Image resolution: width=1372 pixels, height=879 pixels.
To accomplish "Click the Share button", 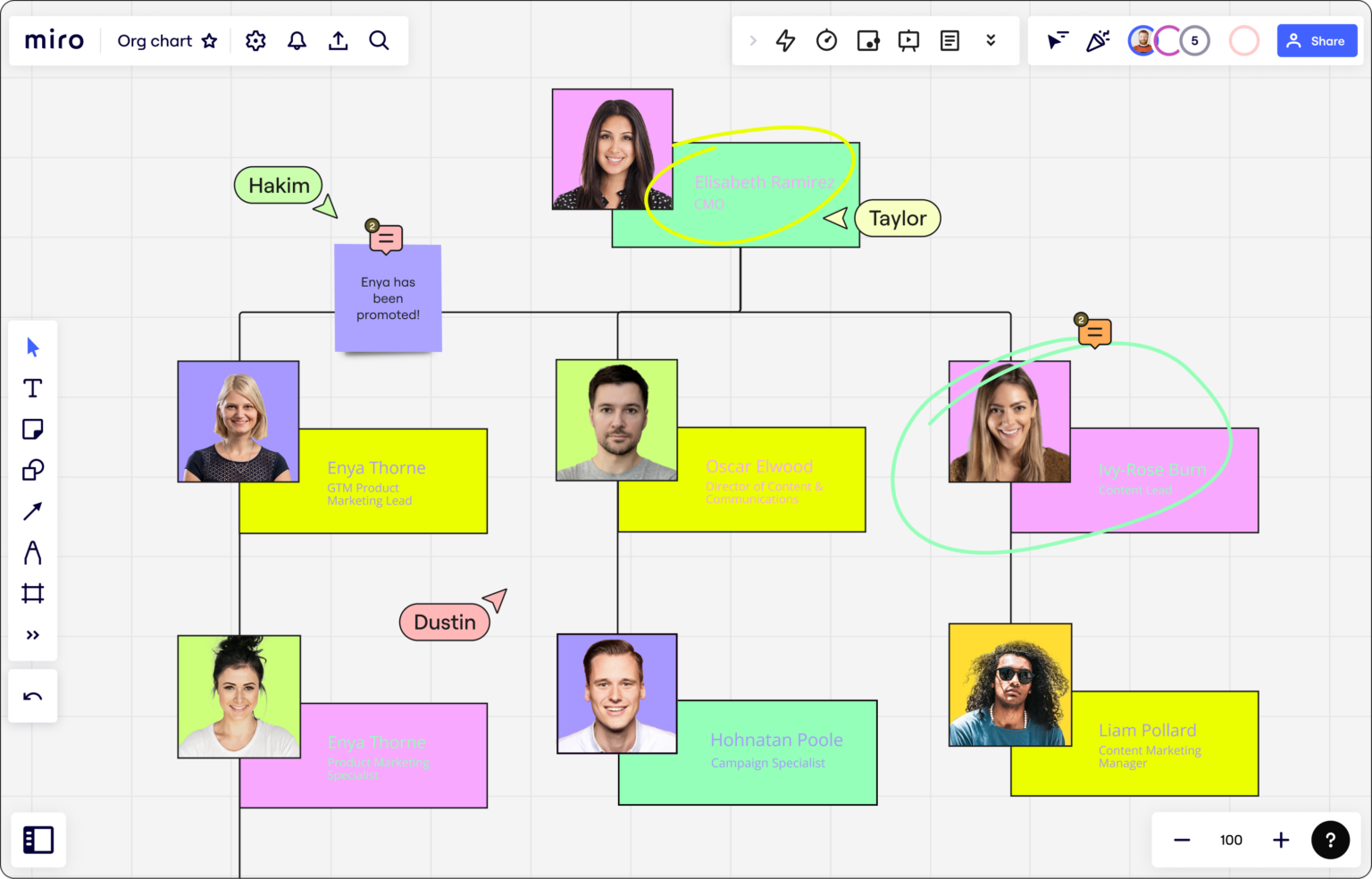I will 1317,40.
